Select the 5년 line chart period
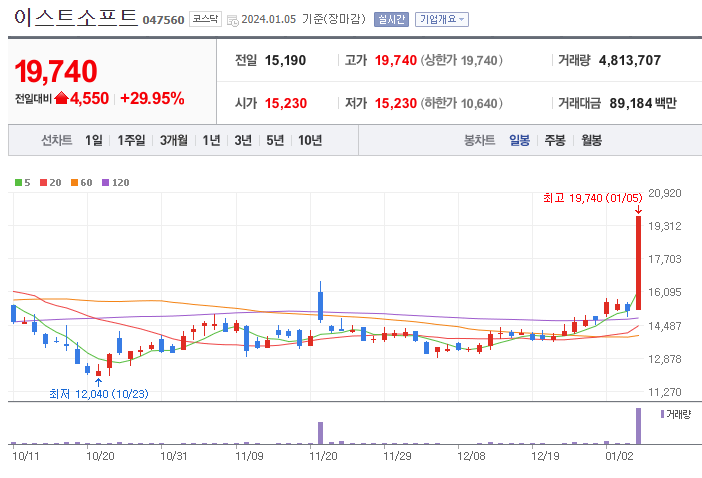The image size is (702, 478). [x=275, y=141]
